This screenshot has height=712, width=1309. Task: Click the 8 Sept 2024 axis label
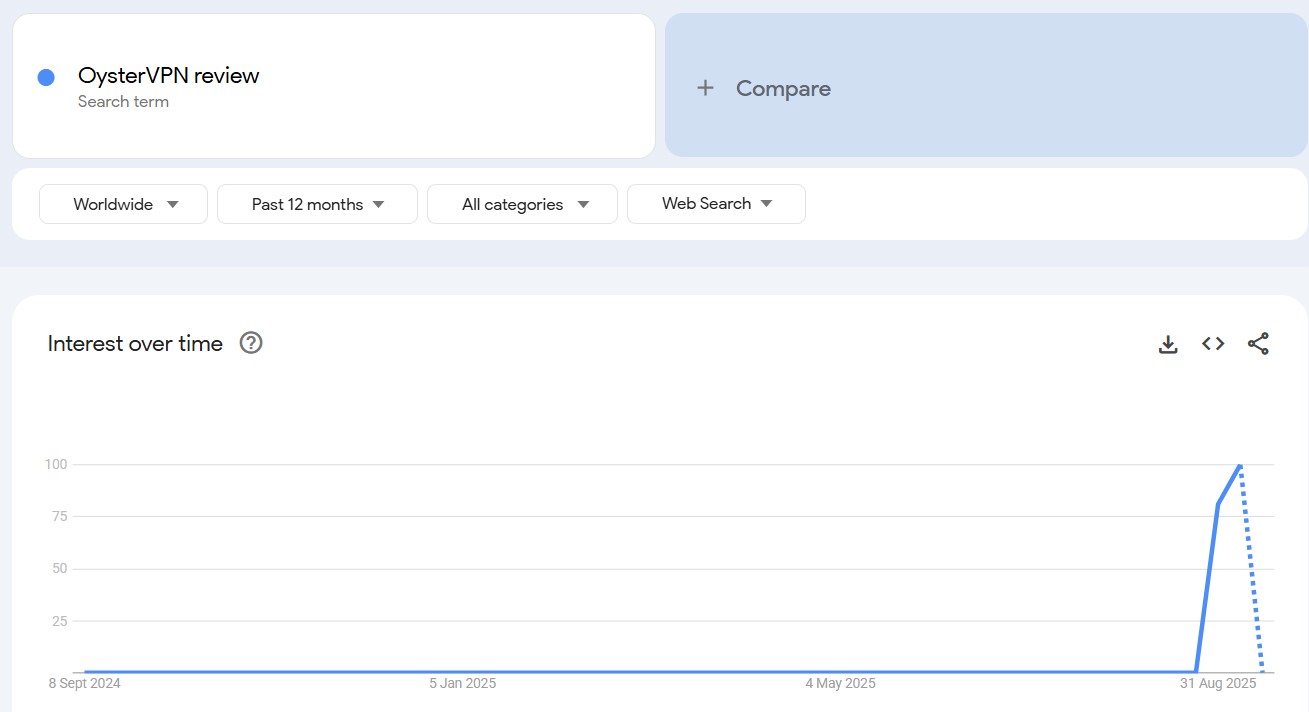(85, 684)
